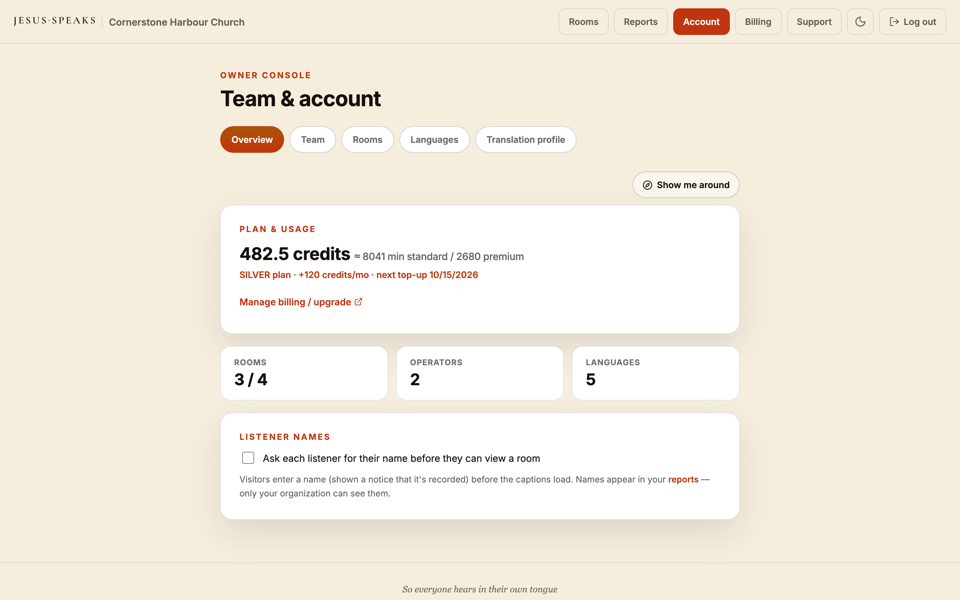This screenshot has width=960, height=600.
Task: Log out of the account
Action: 912,21
